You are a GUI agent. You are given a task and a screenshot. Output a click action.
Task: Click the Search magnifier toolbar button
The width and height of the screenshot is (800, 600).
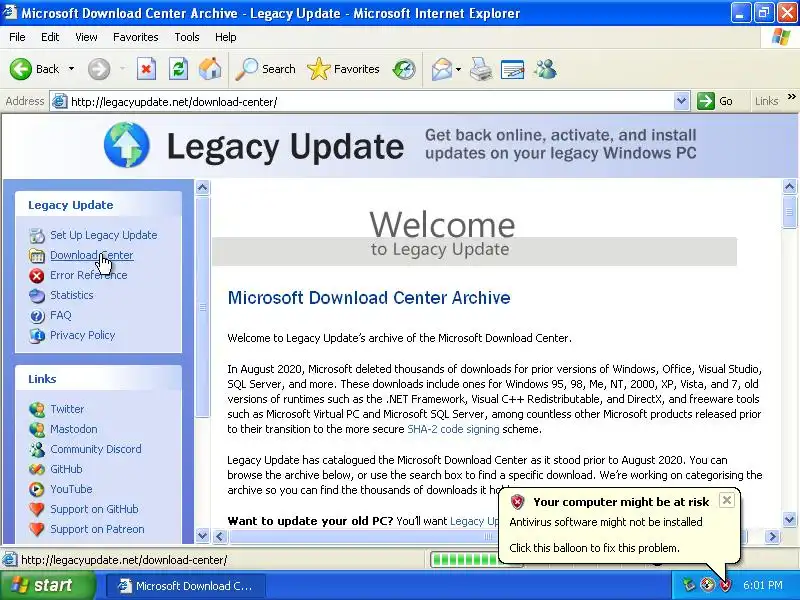(265, 69)
